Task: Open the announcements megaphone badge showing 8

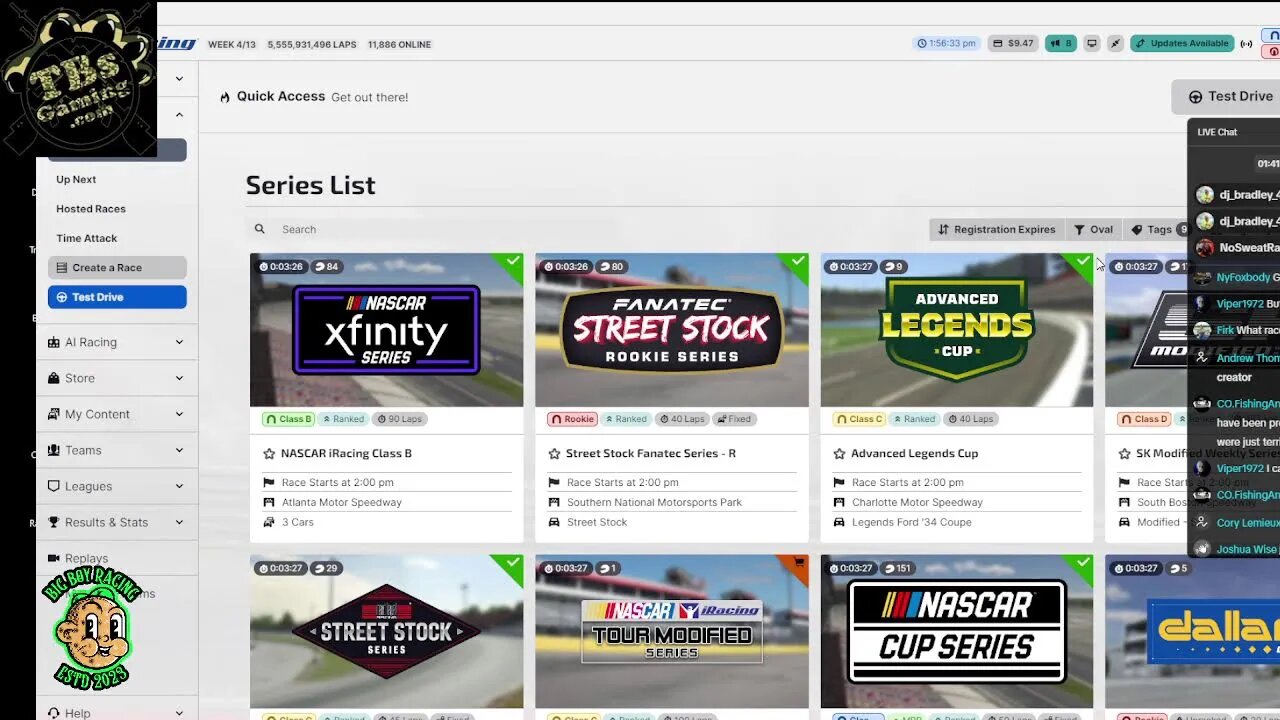Action: pos(1061,43)
